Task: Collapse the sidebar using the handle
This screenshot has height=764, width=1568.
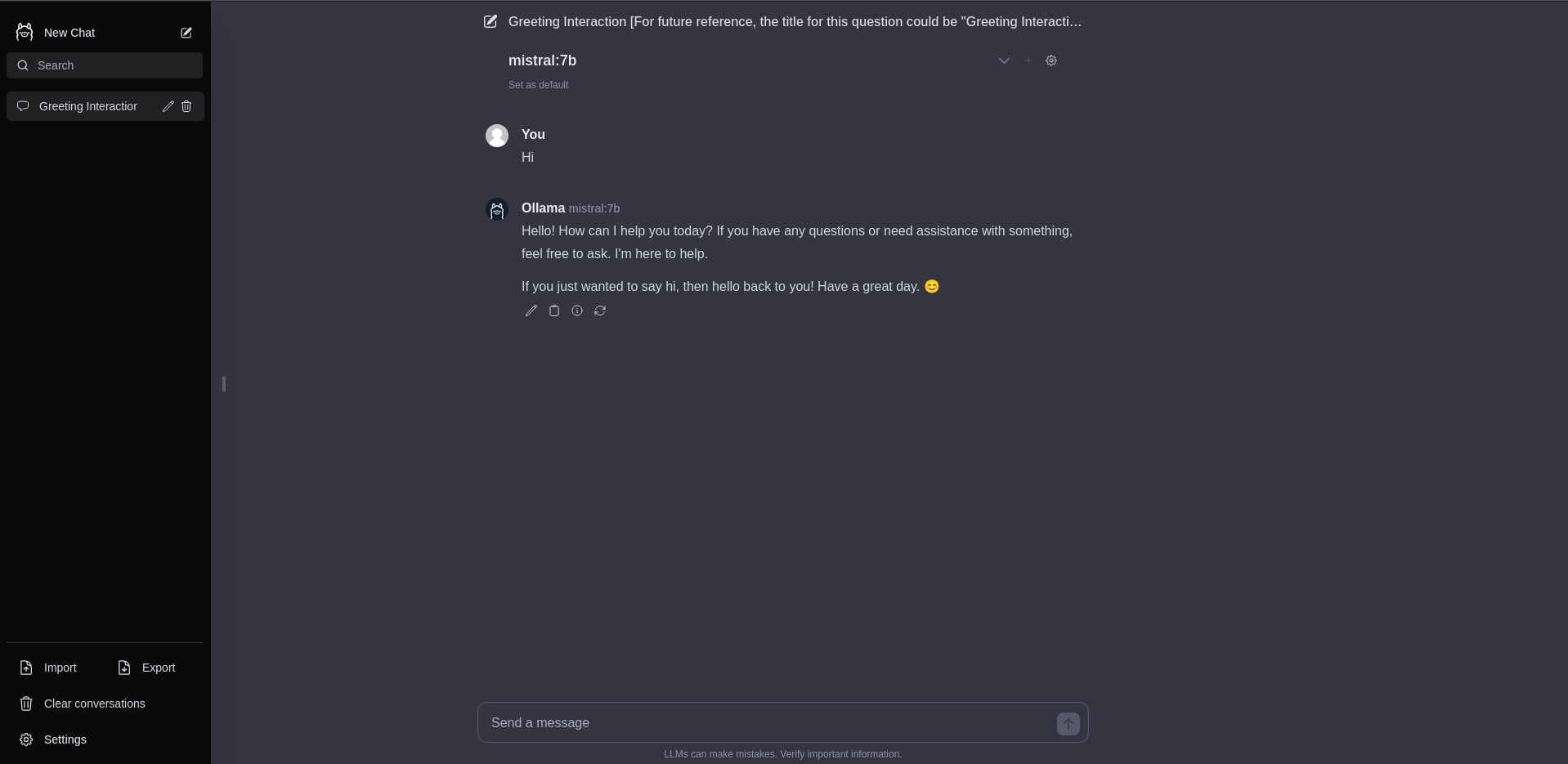Action: (x=223, y=383)
